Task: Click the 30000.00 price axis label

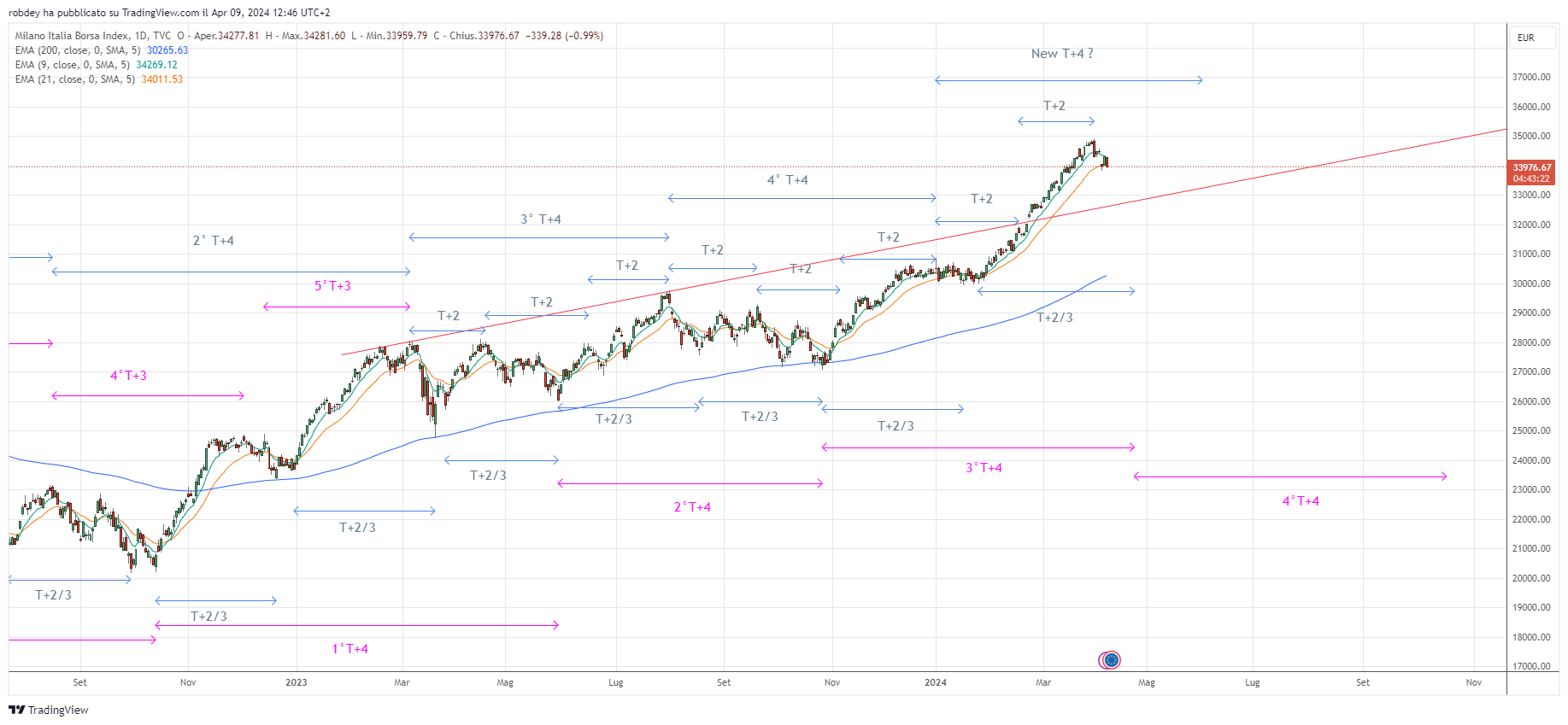Action: [x=1531, y=284]
